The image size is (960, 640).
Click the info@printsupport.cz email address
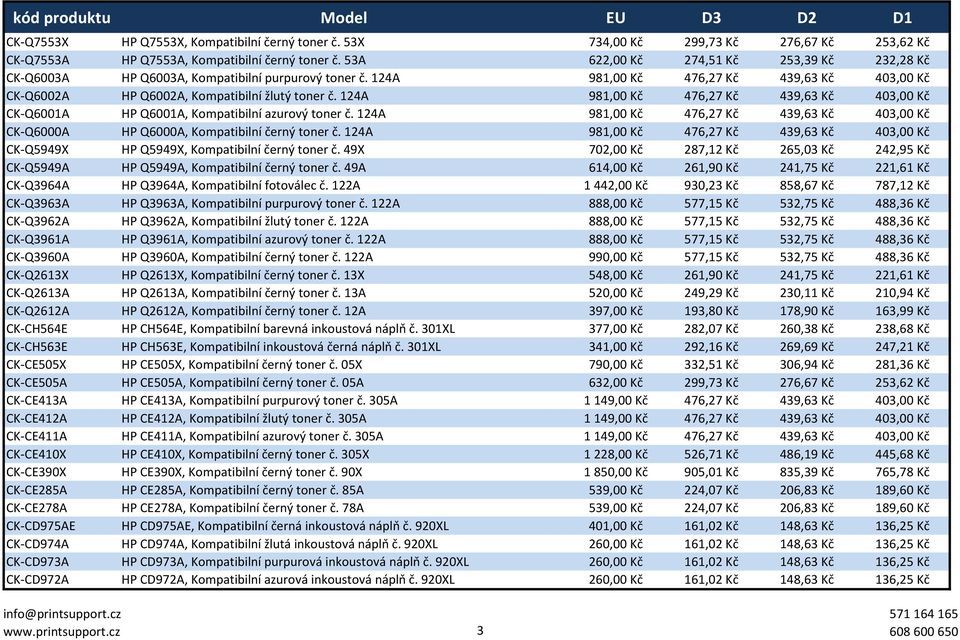pos(62,614)
